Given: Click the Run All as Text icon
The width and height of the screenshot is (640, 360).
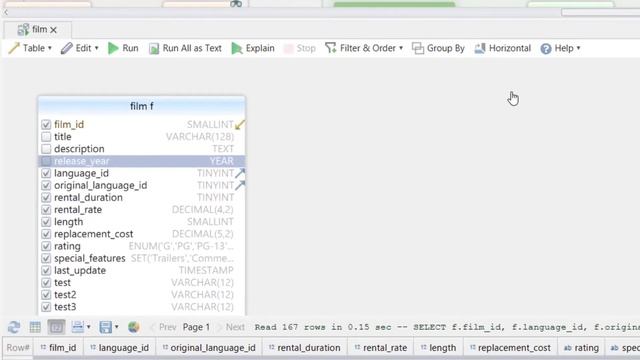Looking at the screenshot, I should [x=154, y=49].
